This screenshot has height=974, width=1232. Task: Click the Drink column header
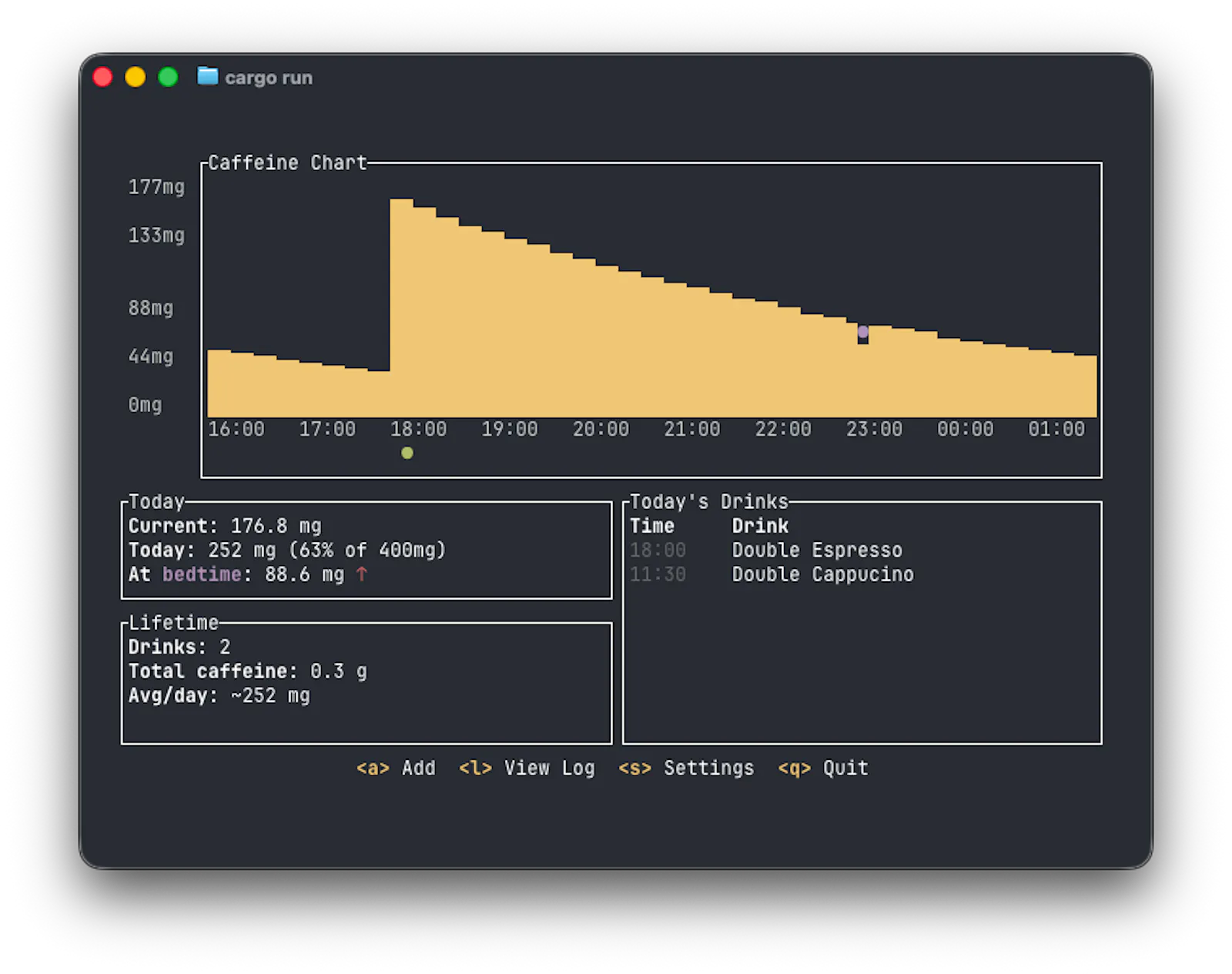(x=760, y=526)
